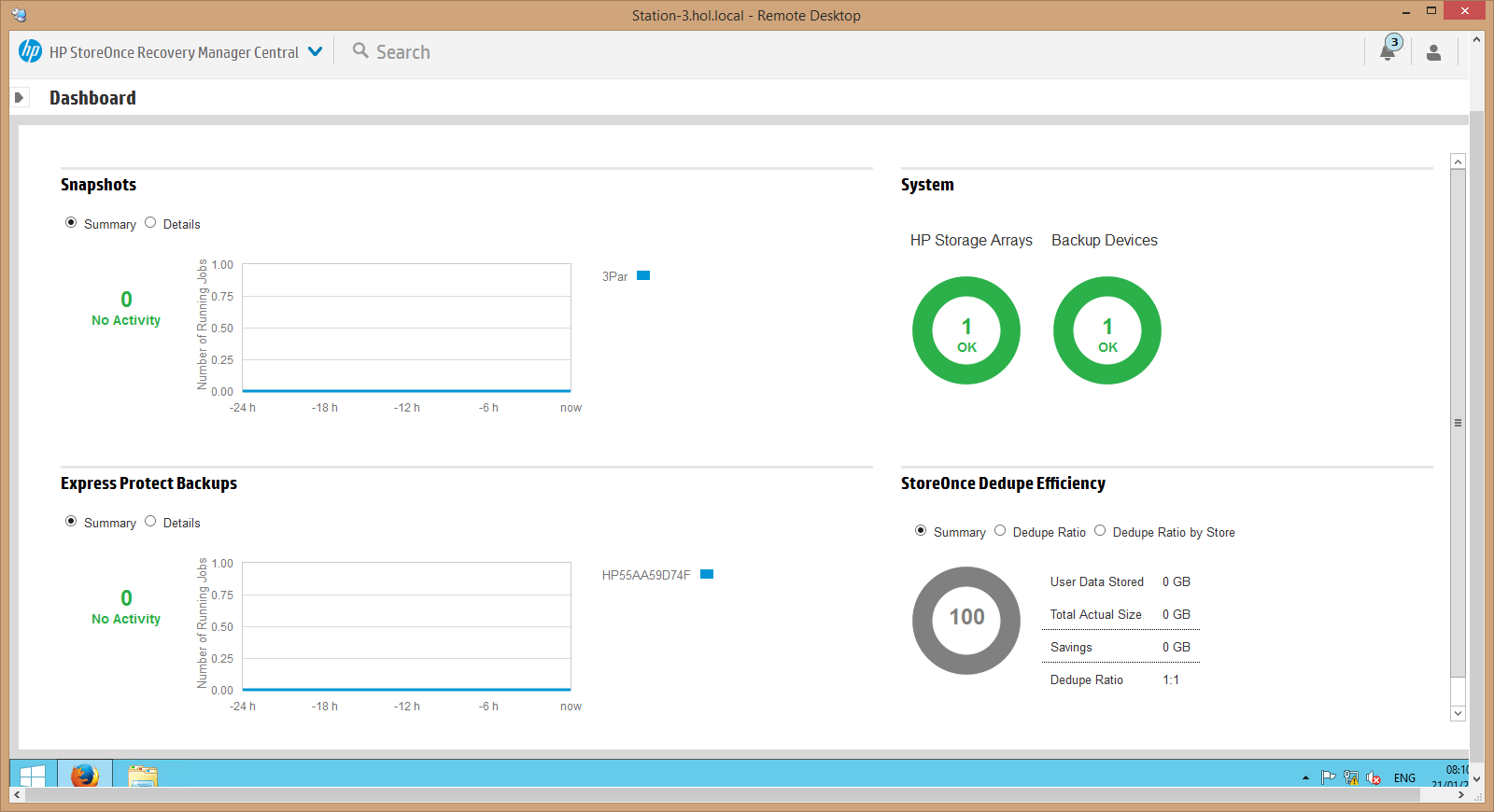Click the Snapshots section heading
The height and width of the screenshot is (812, 1494).
pos(98,185)
